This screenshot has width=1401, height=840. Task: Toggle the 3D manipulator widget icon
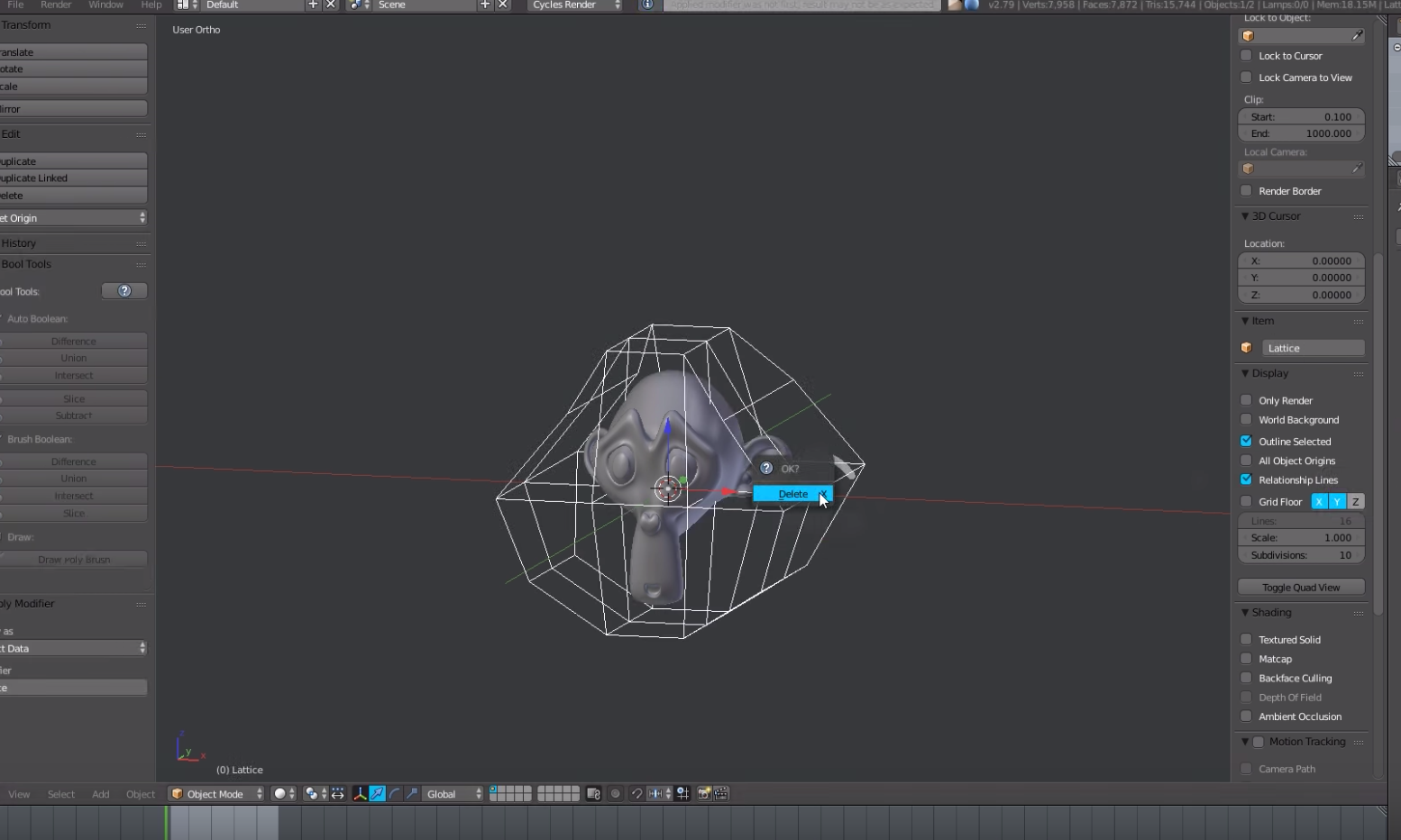click(x=360, y=794)
